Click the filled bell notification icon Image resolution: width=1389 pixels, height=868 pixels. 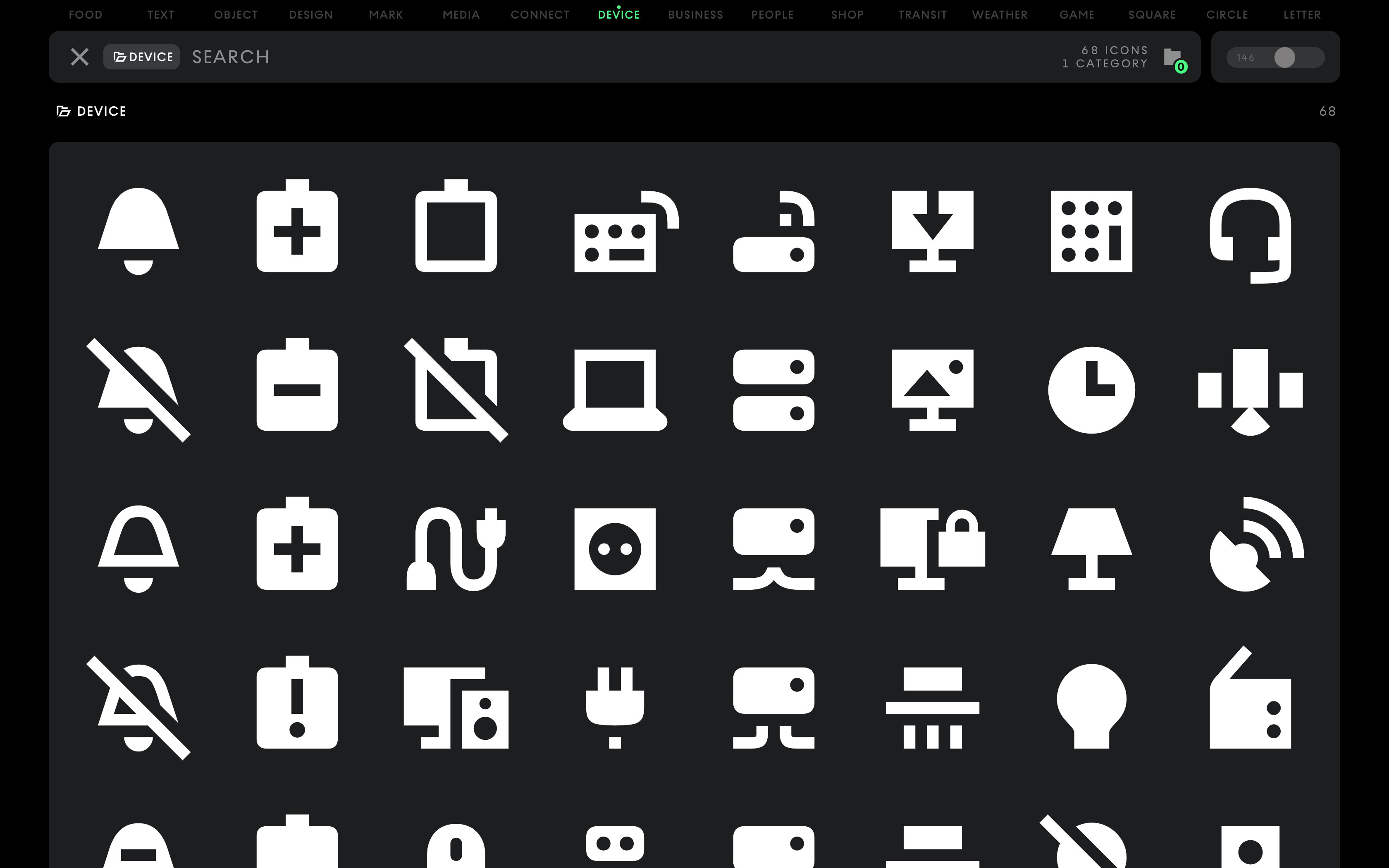(x=138, y=231)
